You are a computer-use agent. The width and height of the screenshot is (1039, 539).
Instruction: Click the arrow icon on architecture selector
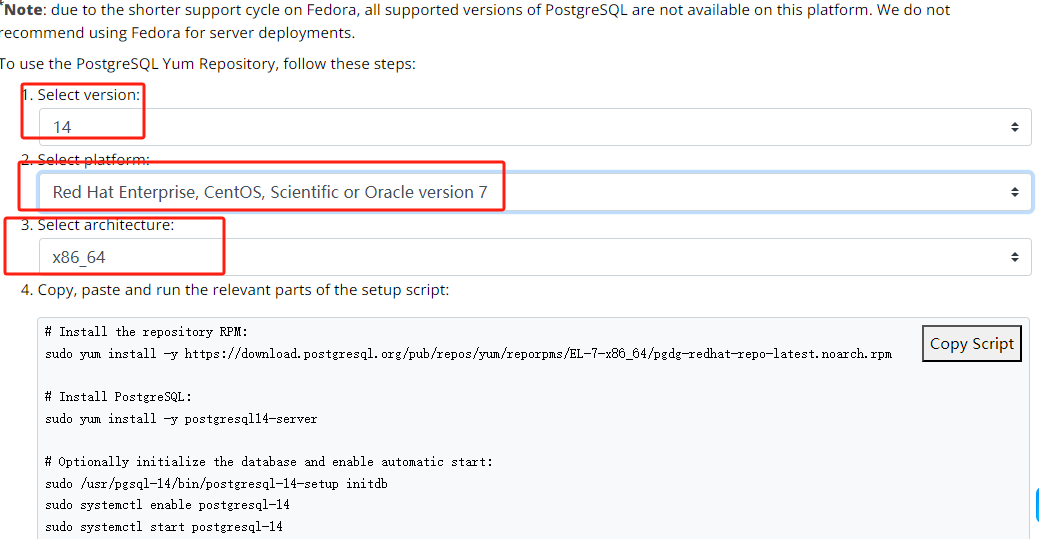[1014, 257]
